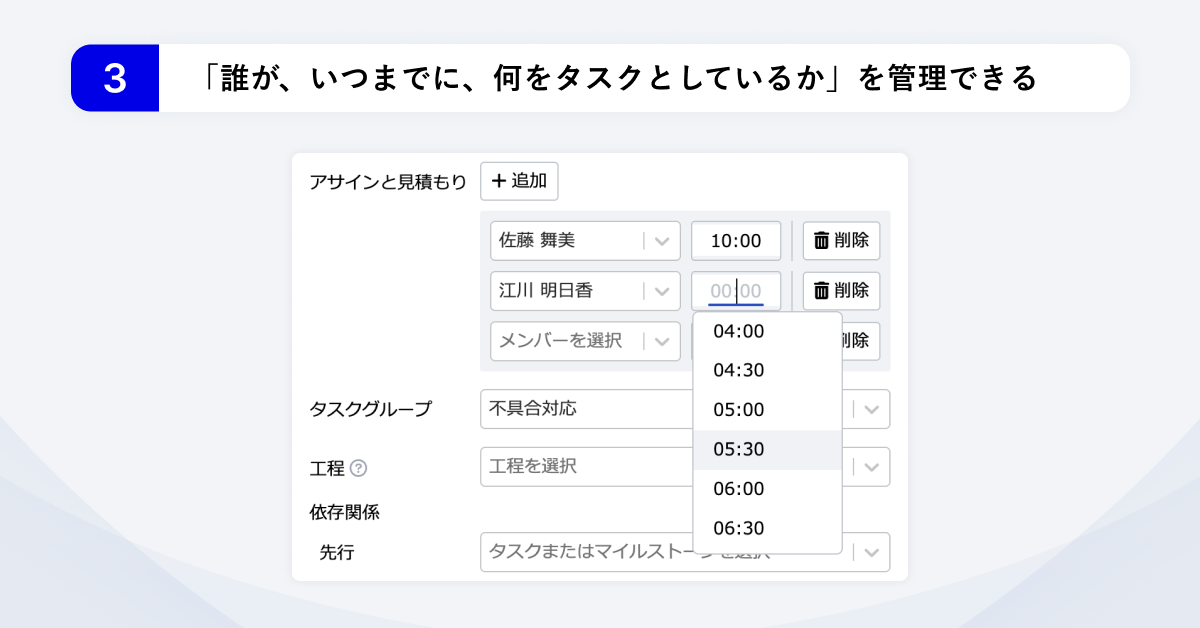Click the 追加 add assignee button
The height and width of the screenshot is (628, 1200).
pos(519,181)
